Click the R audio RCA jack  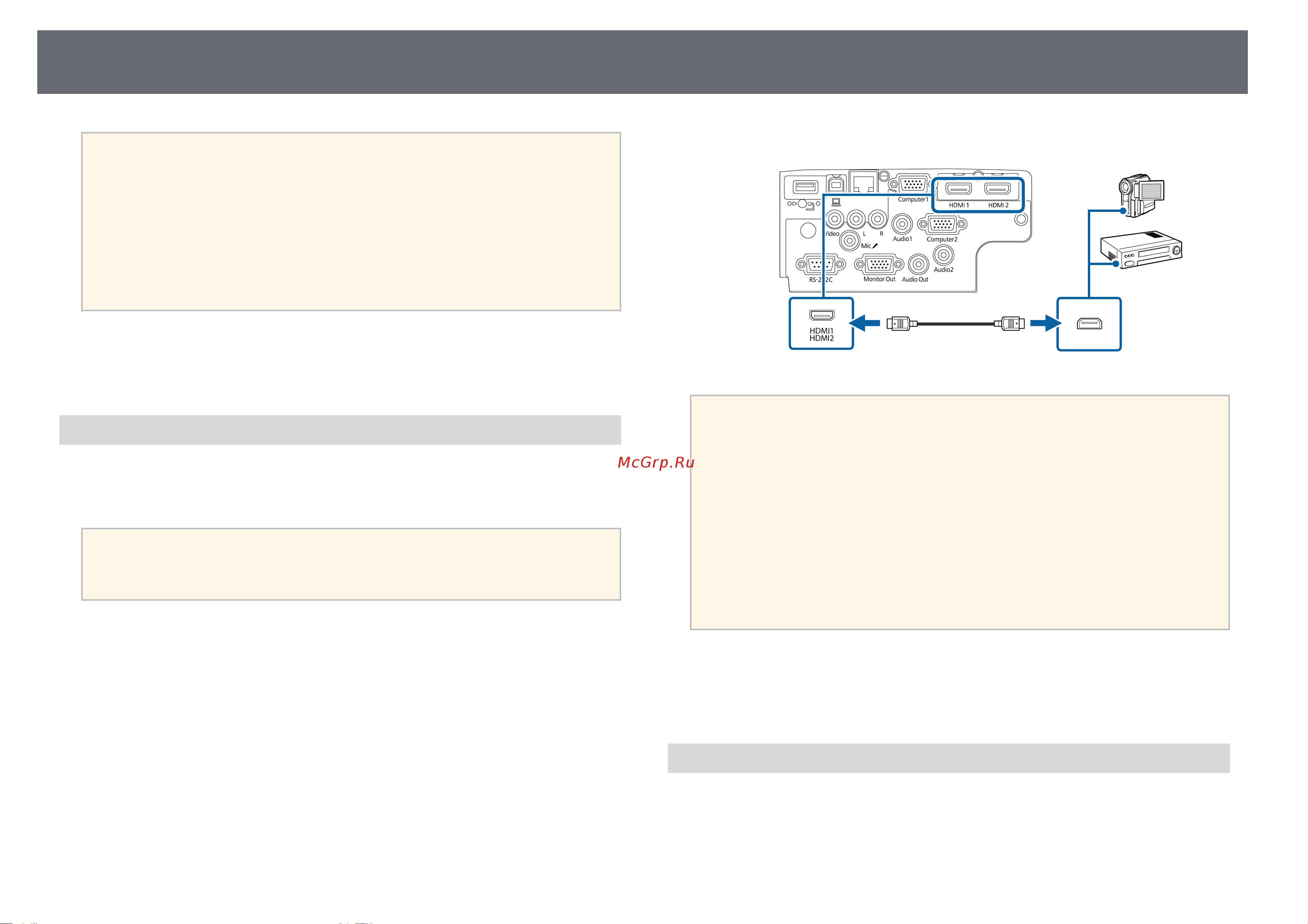click(x=877, y=218)
